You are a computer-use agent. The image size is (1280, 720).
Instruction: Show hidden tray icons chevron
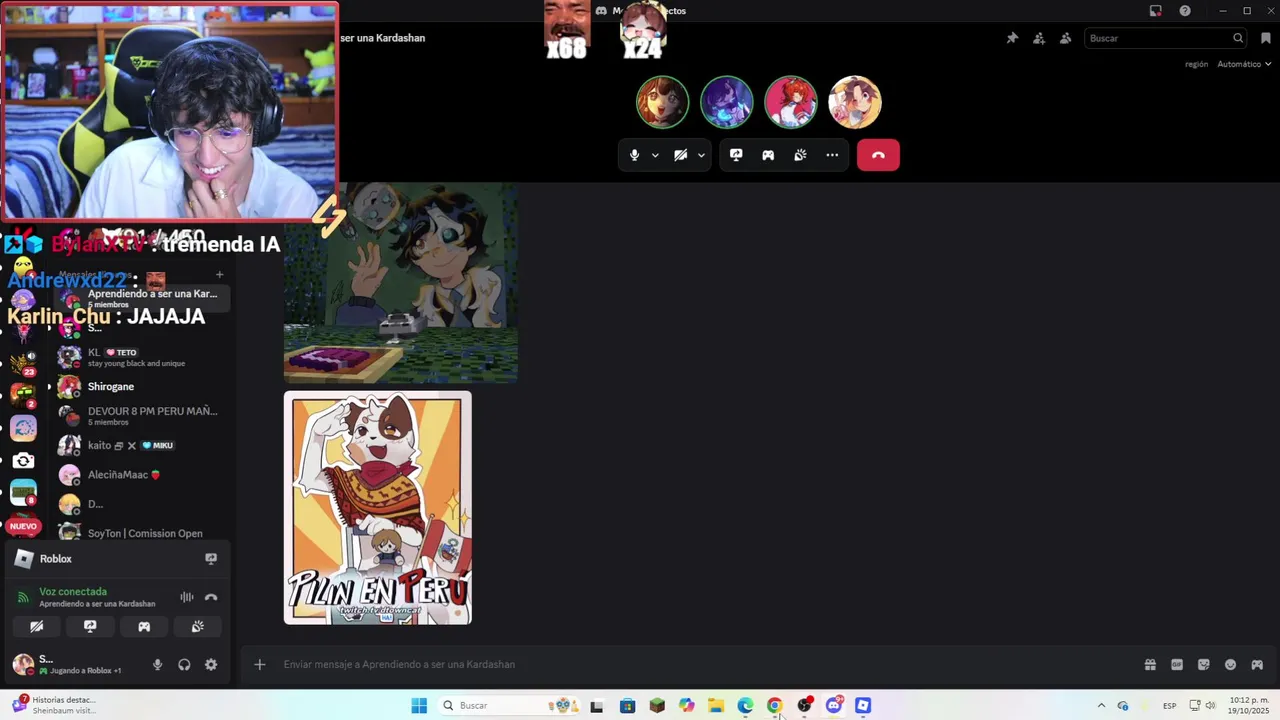1101,706
